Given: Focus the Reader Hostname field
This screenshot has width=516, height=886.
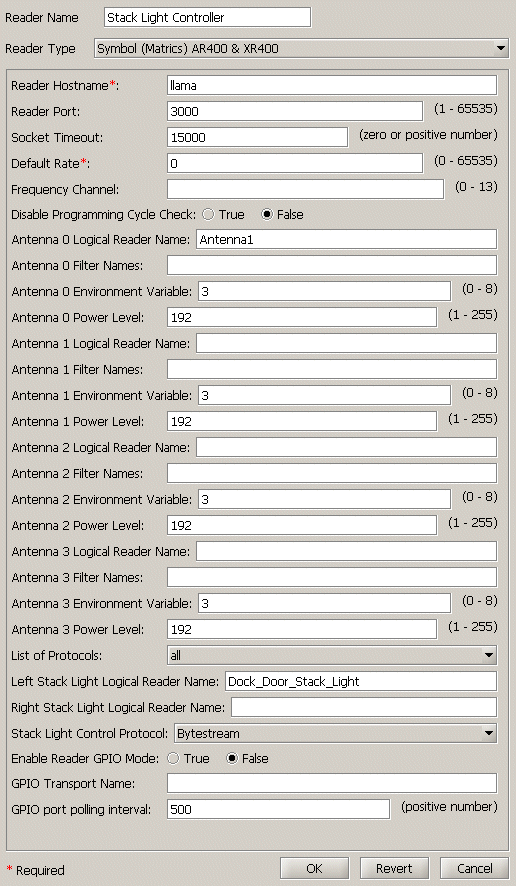Looking at the screenshot, I should tap(332, 85).
